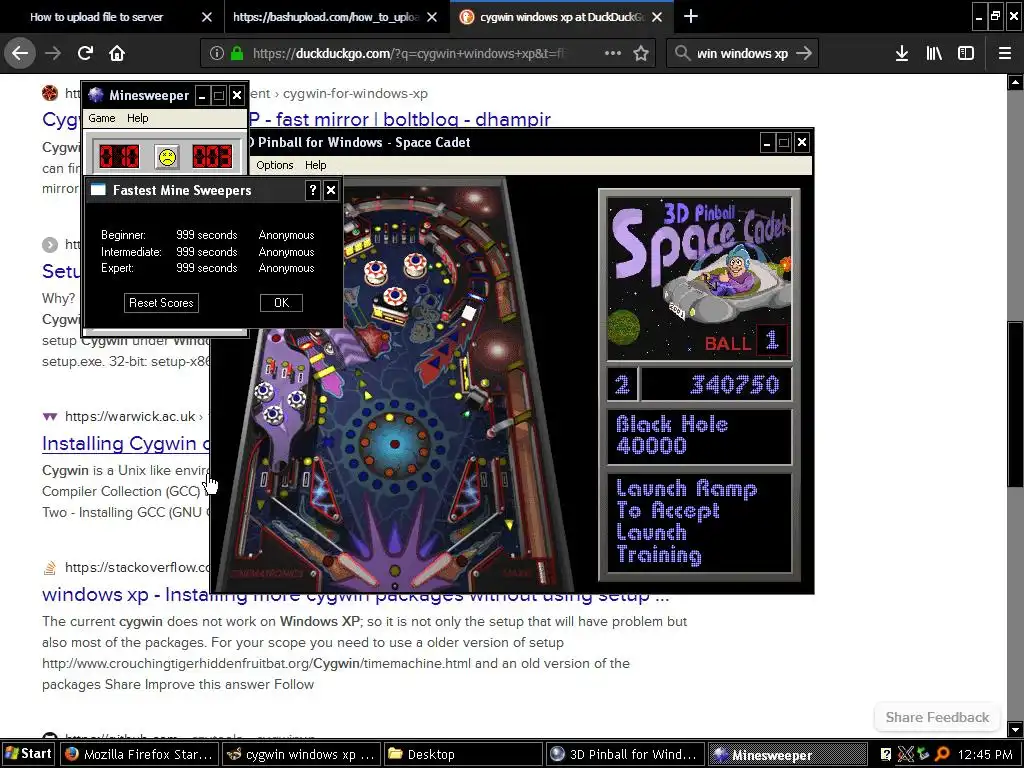Click OK in Fastest Mine Sweepers dialog

pyautogui.click(x=281, y=303)
